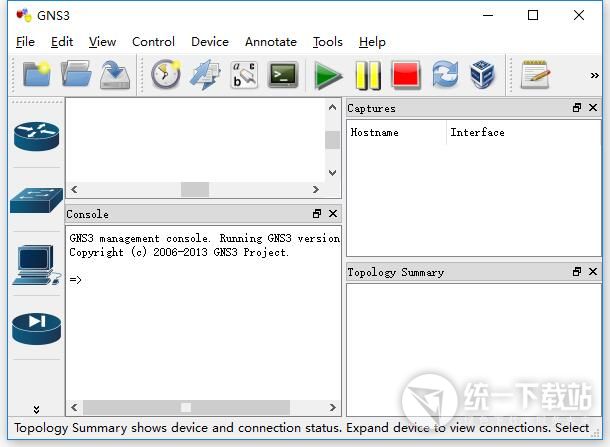Click workspace horizontal scrollbar thumb
610x447 pixels.
click(x=195, y=189)
